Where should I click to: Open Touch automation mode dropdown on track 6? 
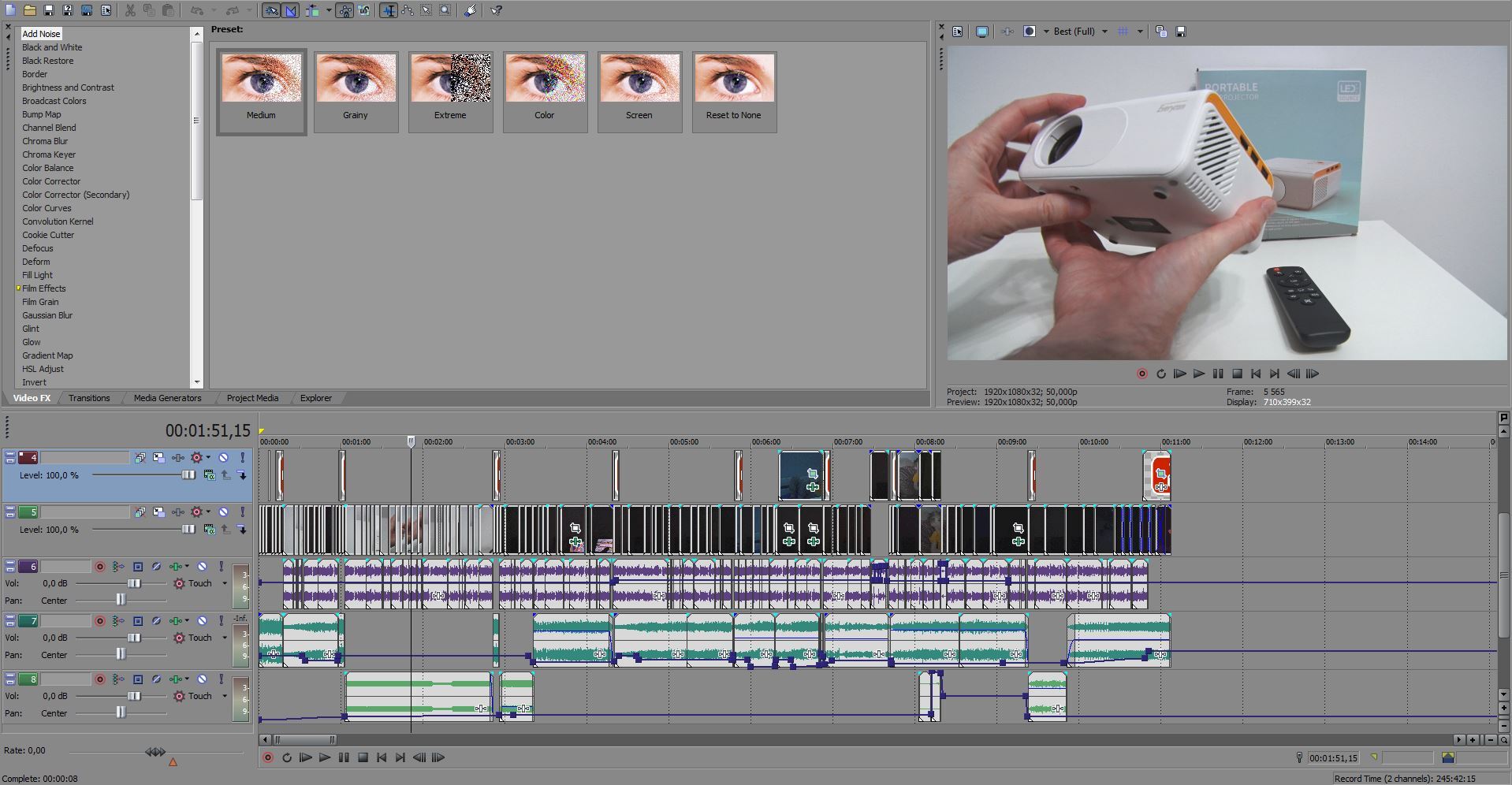pyautogui.click(x=224, y=583)
